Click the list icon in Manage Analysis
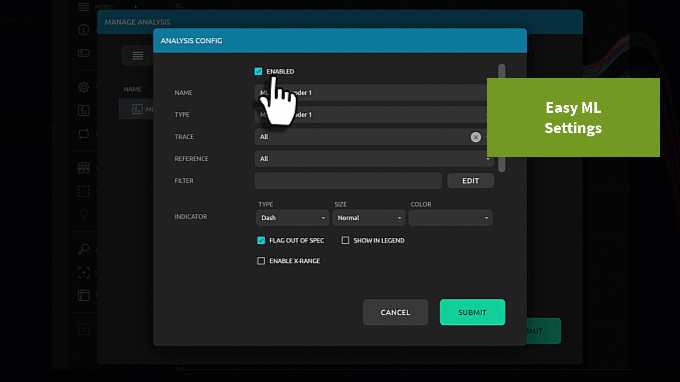680x382 pixels. coord(137,56)
